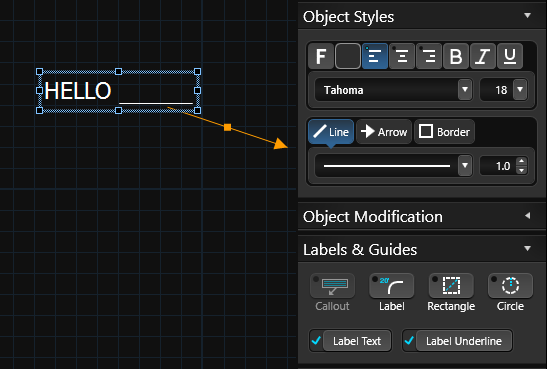The width and height of the screenshot is (547, 369).
Task: Click the font size value 18
Action: click(501, 90)
